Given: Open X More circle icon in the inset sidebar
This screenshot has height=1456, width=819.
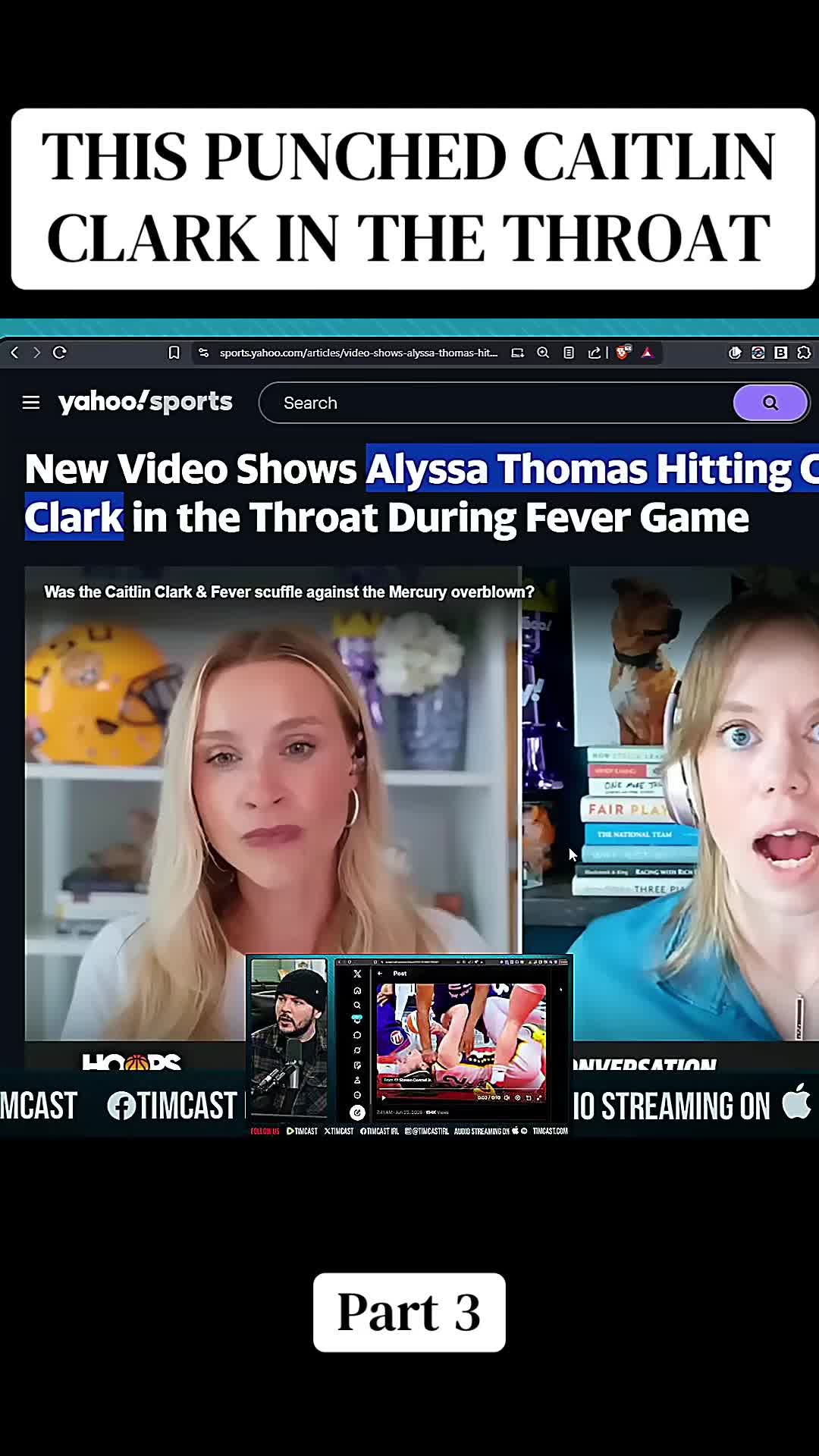Looking at the screenshot, I should coord(357,1095).
